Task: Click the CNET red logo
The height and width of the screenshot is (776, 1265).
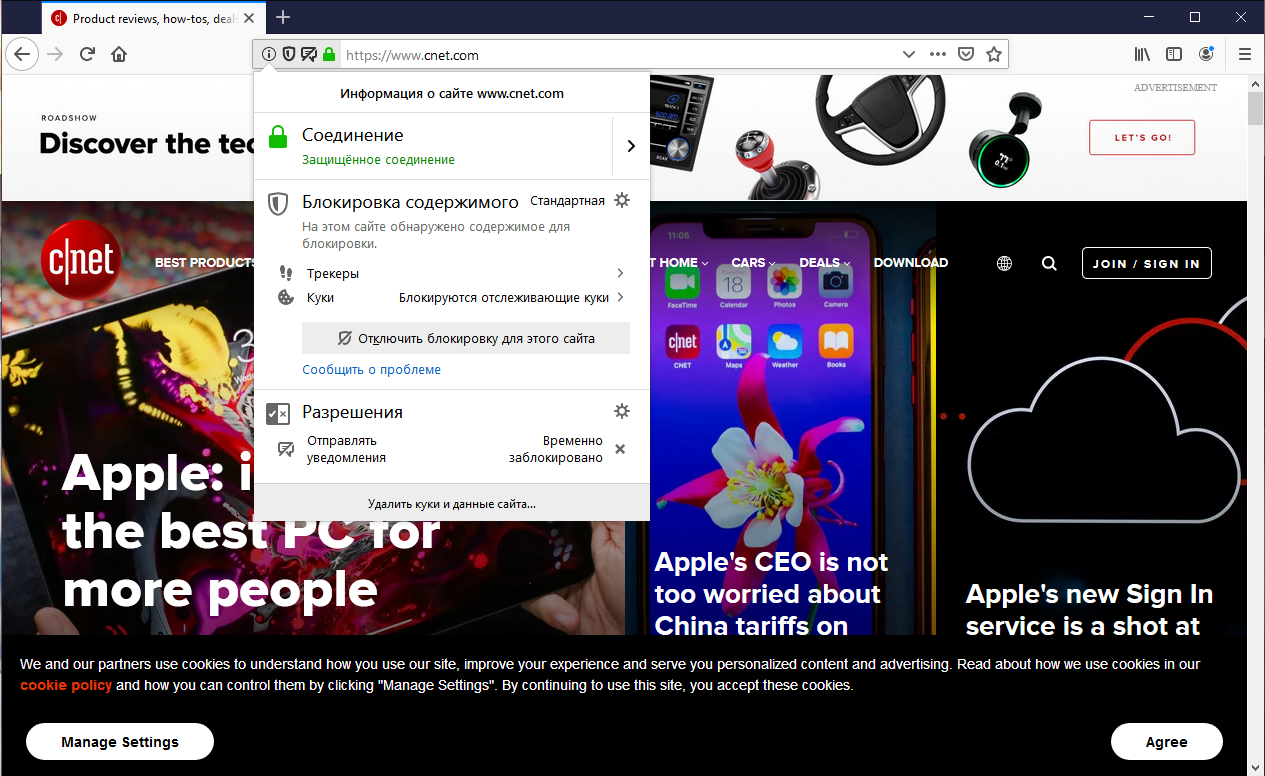Action: tap(81, 261)
